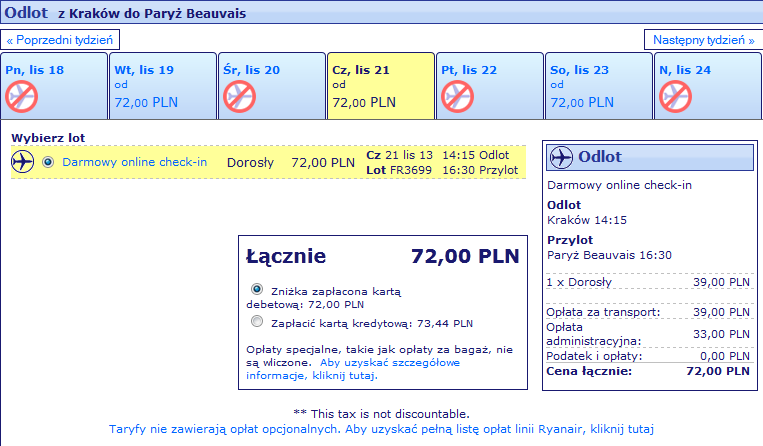
Task: Click 72,00 PLN price on Wt, lis 19
Action: pyautogui.click(x=146, y=103)
